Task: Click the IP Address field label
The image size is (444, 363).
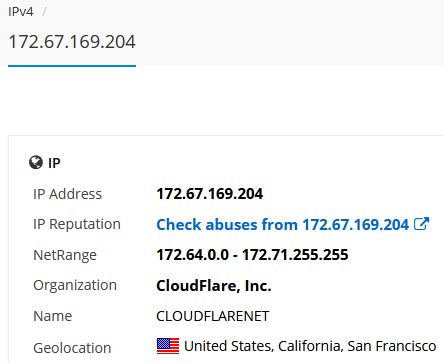Action: [x=67, y=194]
